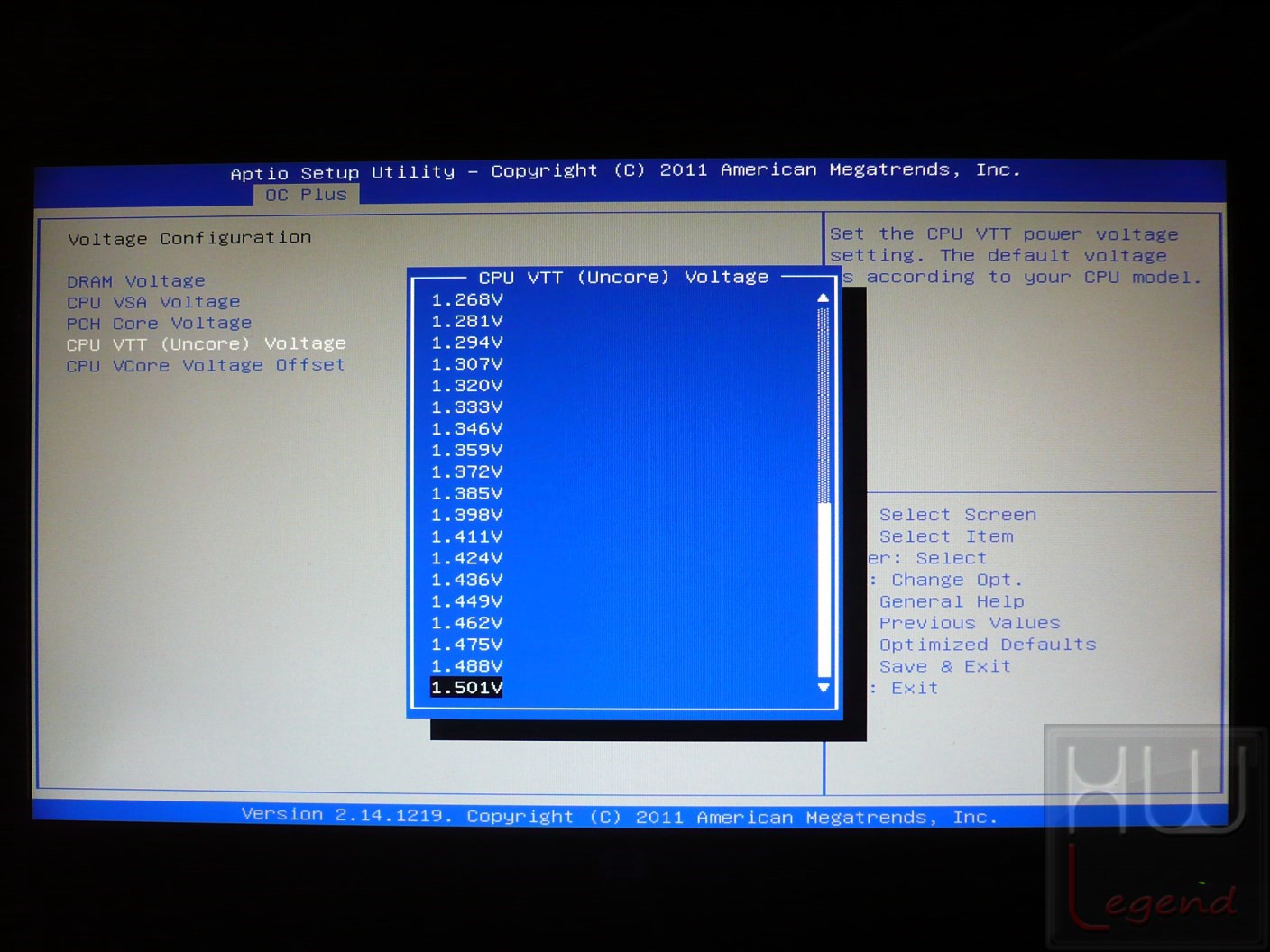Choose 1.268V from the voltage list
The height and width of the screenshot is (952, 1270).
pyautogui.click(x=467, y=299)
